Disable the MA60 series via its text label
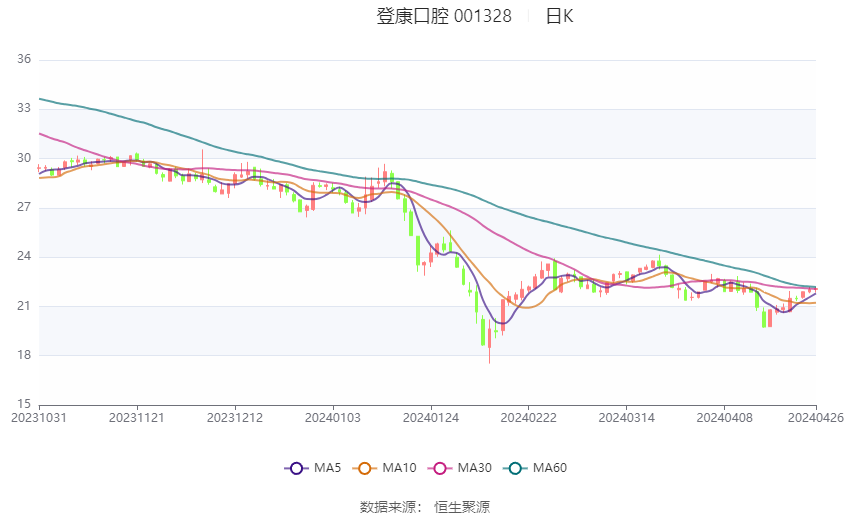 click(x=550, y=468)
